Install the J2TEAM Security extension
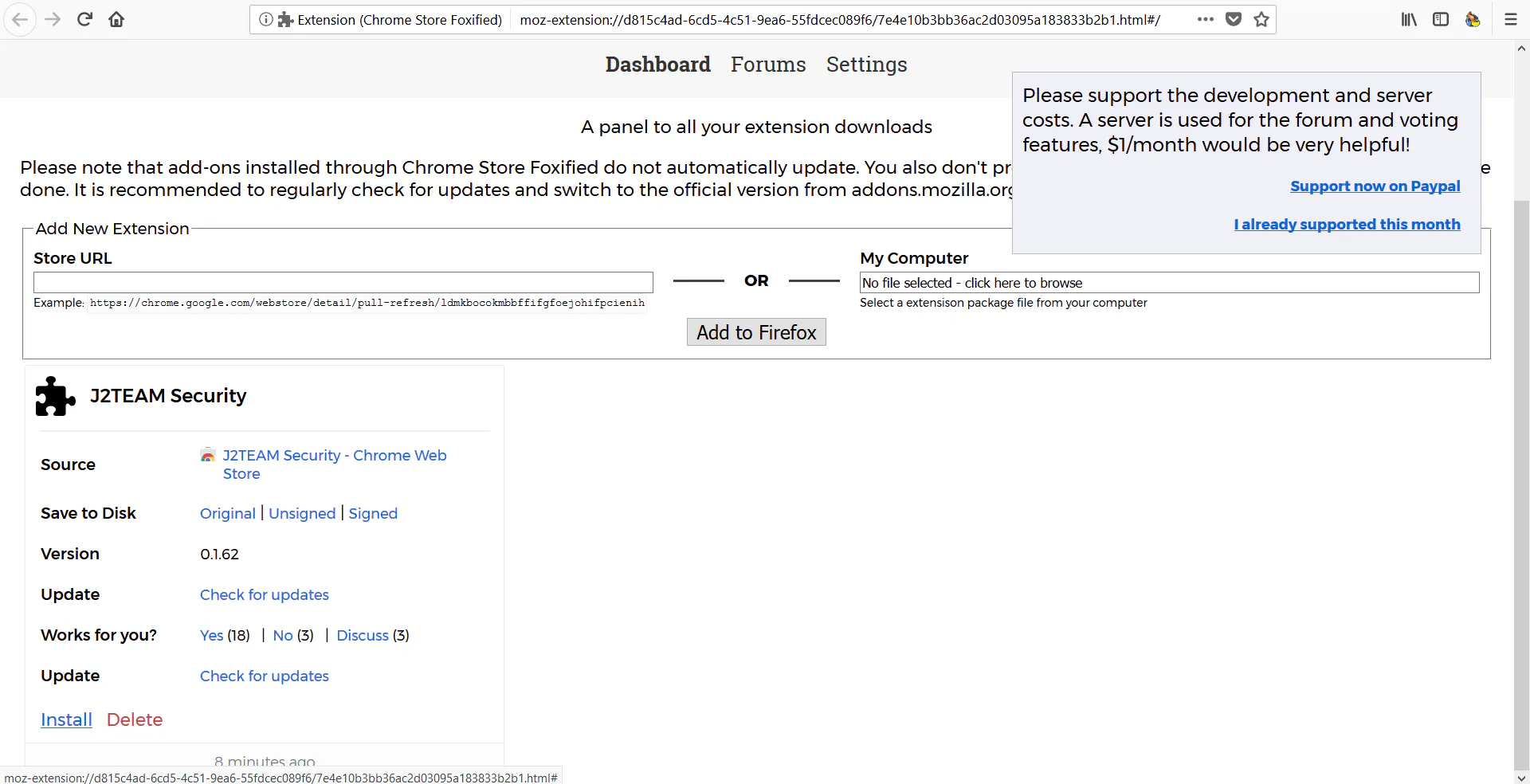The width and height of the screenshot is (1530, 784). [x=66, y=720]
